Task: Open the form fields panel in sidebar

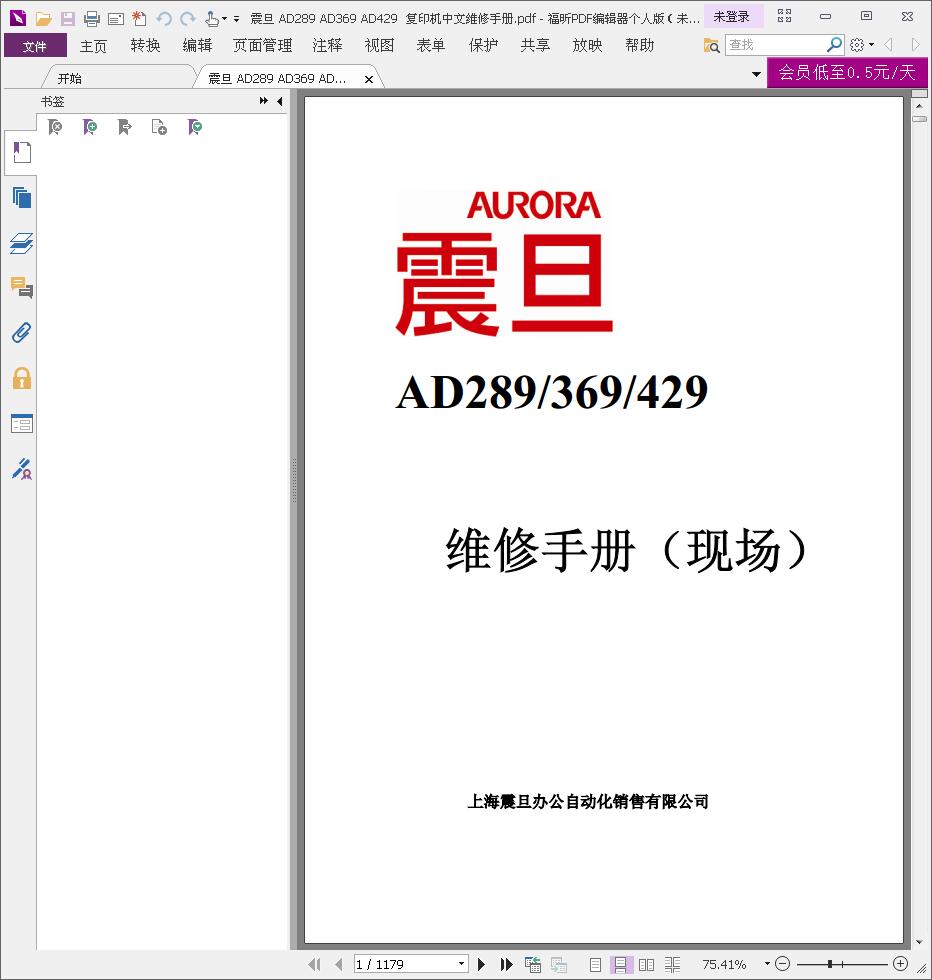Action: pyautogui.click(x=22, y=424)
